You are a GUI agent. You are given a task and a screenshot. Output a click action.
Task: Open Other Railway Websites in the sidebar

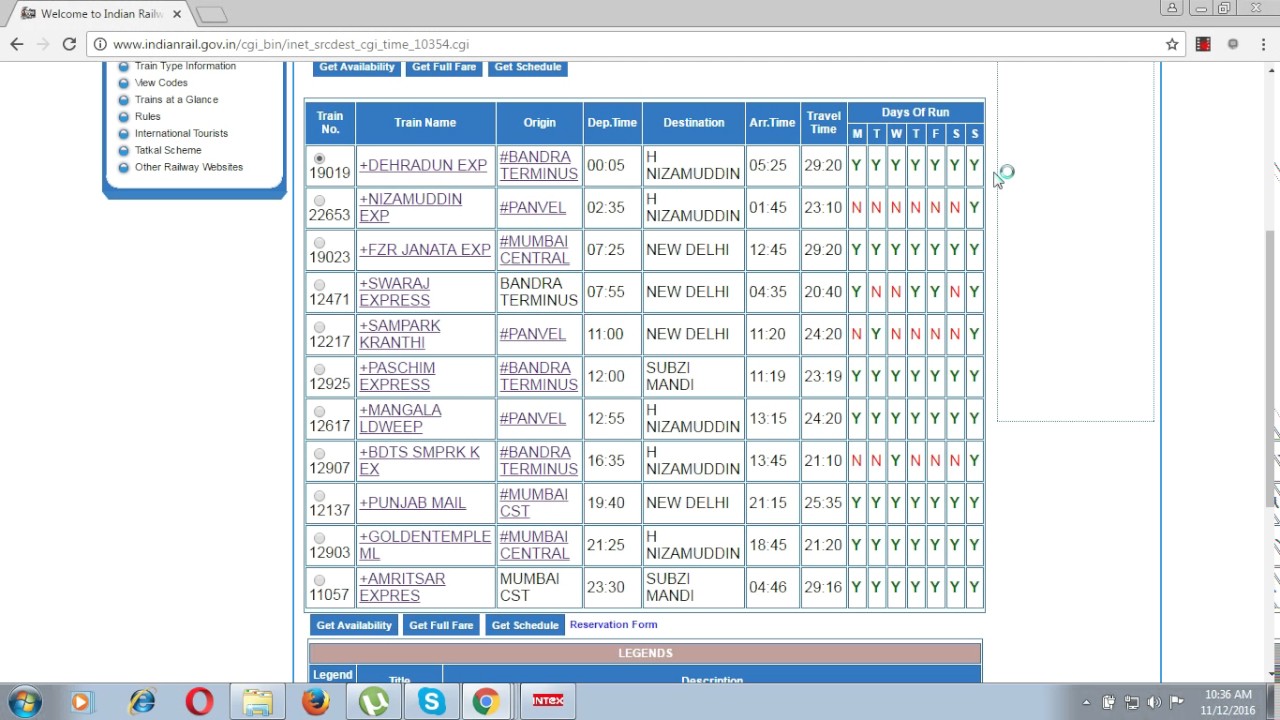(x=189, y=167)
